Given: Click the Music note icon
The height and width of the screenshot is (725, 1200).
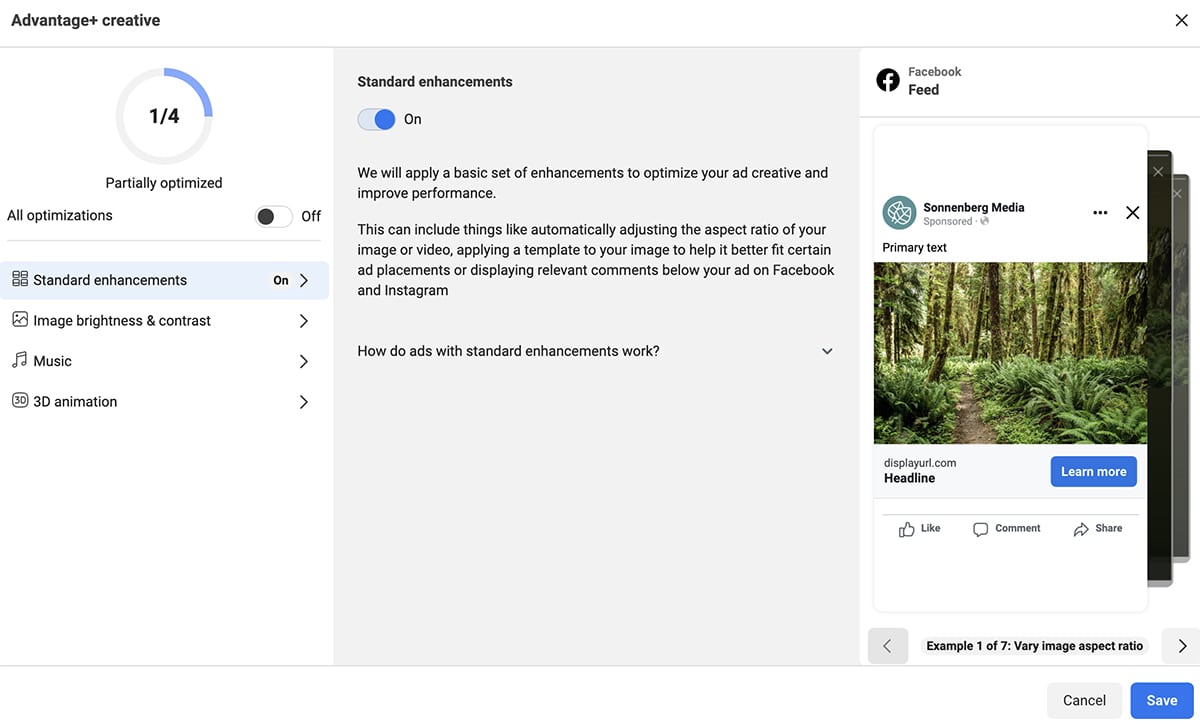Looking at the screenshot, I should pyautogui.click(x=20, y=360).
